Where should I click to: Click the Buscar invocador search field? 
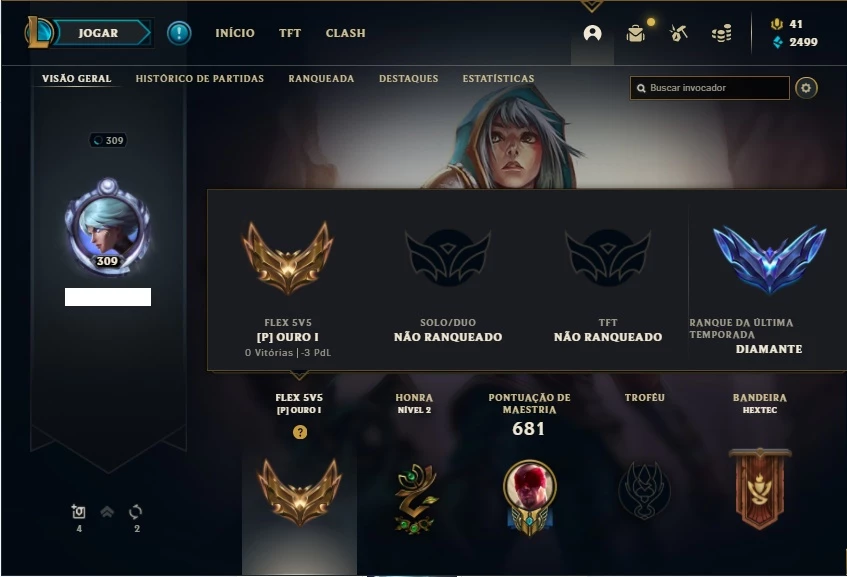click(709, 88)
